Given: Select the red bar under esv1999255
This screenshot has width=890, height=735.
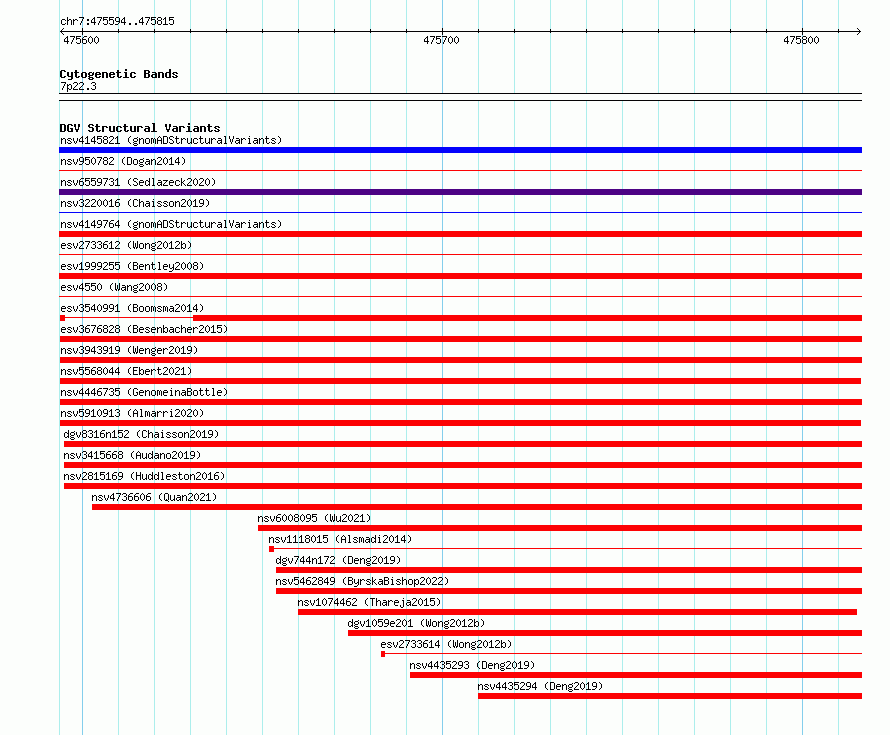Looking at the screenshot, I should 460,276.
